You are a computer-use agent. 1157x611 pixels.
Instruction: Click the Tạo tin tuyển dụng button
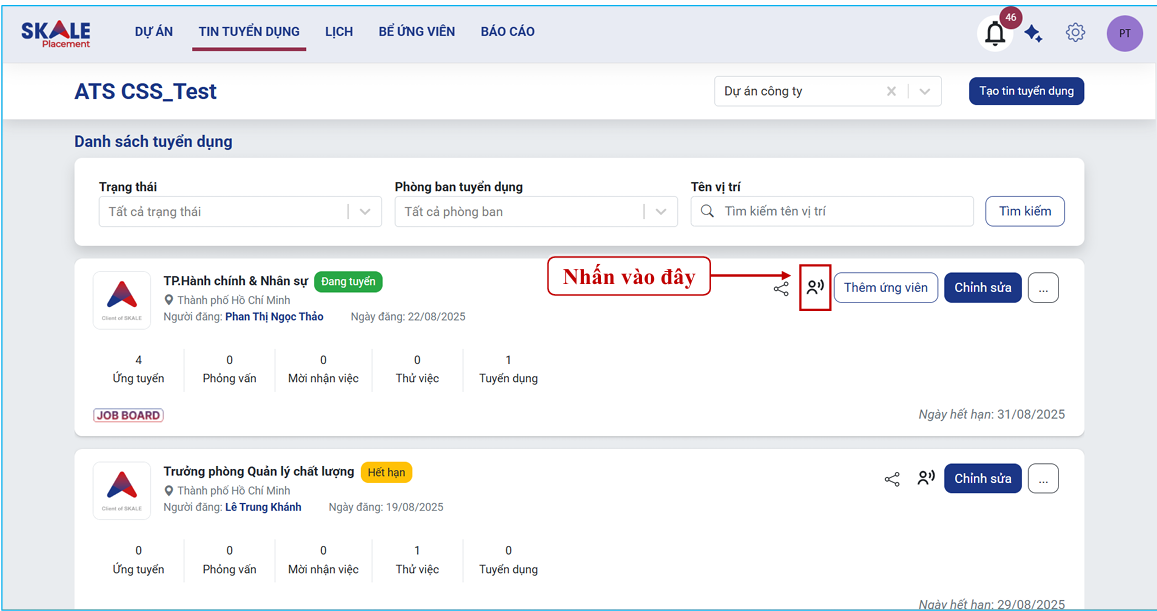pyautogui.click(x=1026, y=91)
